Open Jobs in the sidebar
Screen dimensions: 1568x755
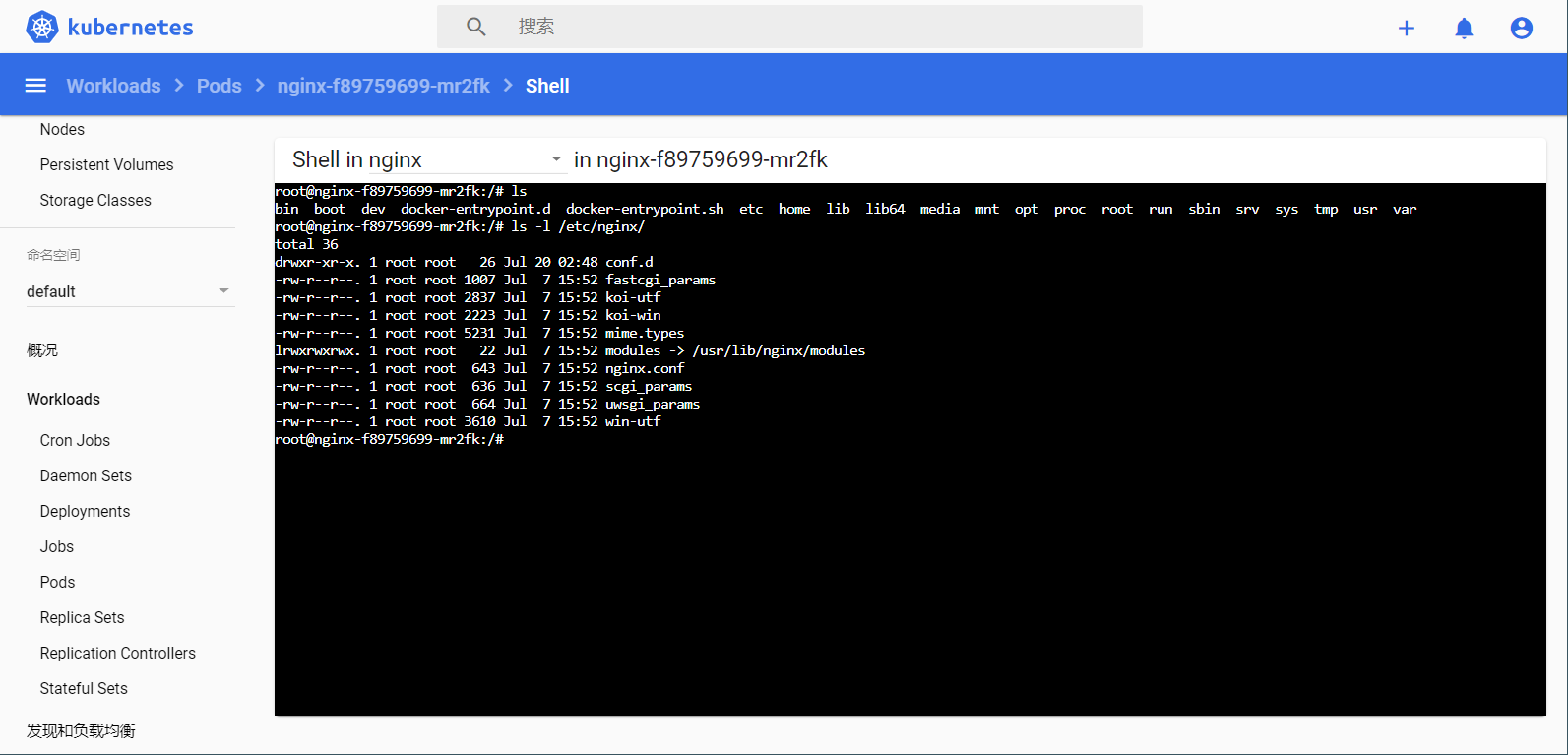pyautogui.click(x=57, y=546)
